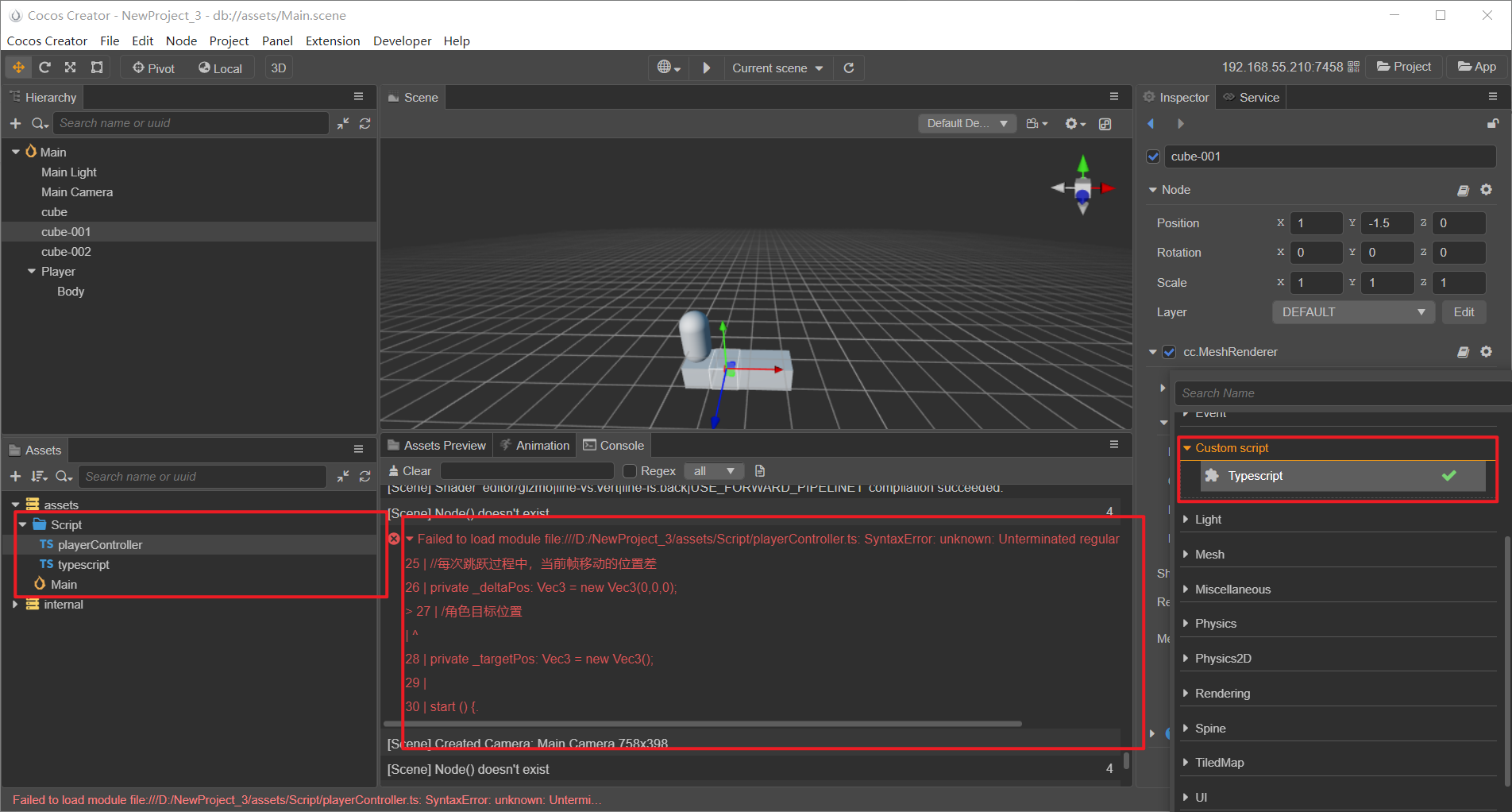Viewport: 1512px width, 812px height.
Task: Collapse all nodes in Hierarchy
Action: coord(343,123)
